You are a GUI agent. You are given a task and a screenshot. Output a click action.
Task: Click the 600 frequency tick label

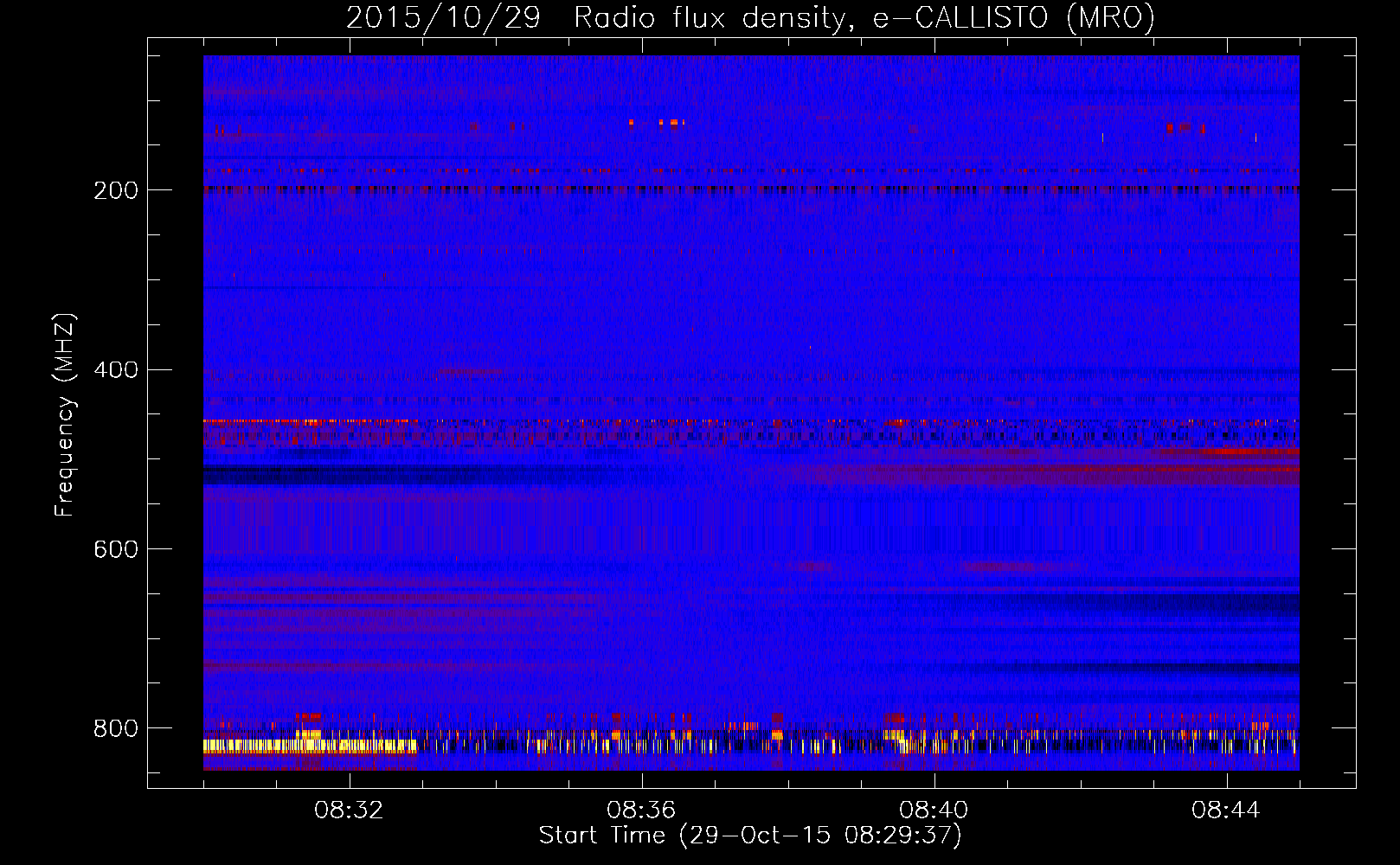(x=116, y=550)
